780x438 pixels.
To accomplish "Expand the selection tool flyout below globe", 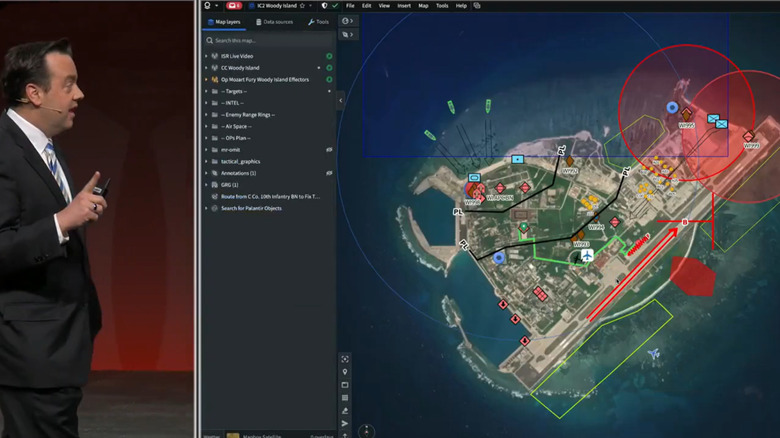I will point(348,34).
